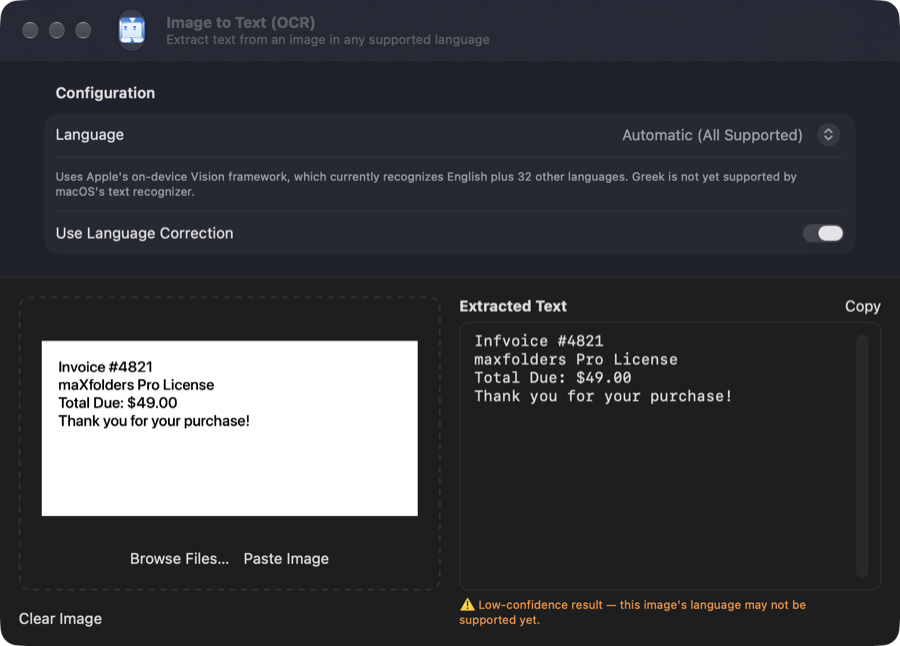The width and height of the screenshot is (900, 646).
Task: Click the subtitle 'Extract text from an image'
Action: click(x=328, y=40)
